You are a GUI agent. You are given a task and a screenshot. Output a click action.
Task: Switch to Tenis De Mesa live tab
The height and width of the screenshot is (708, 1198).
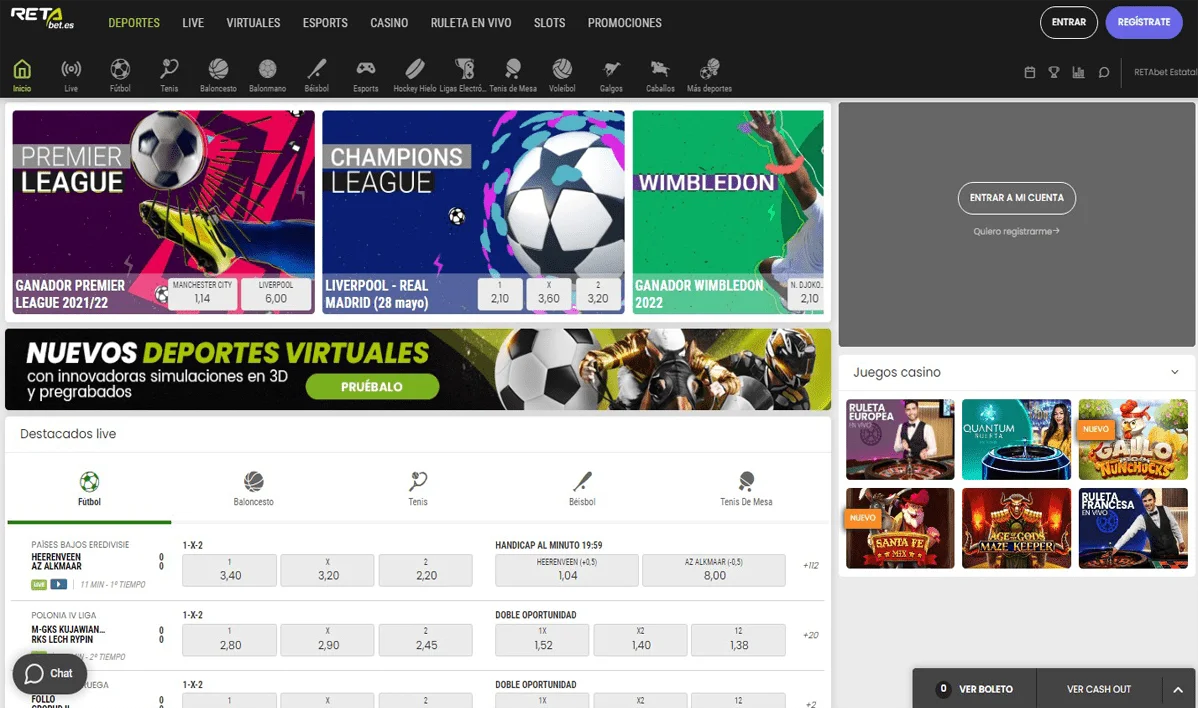746,489
